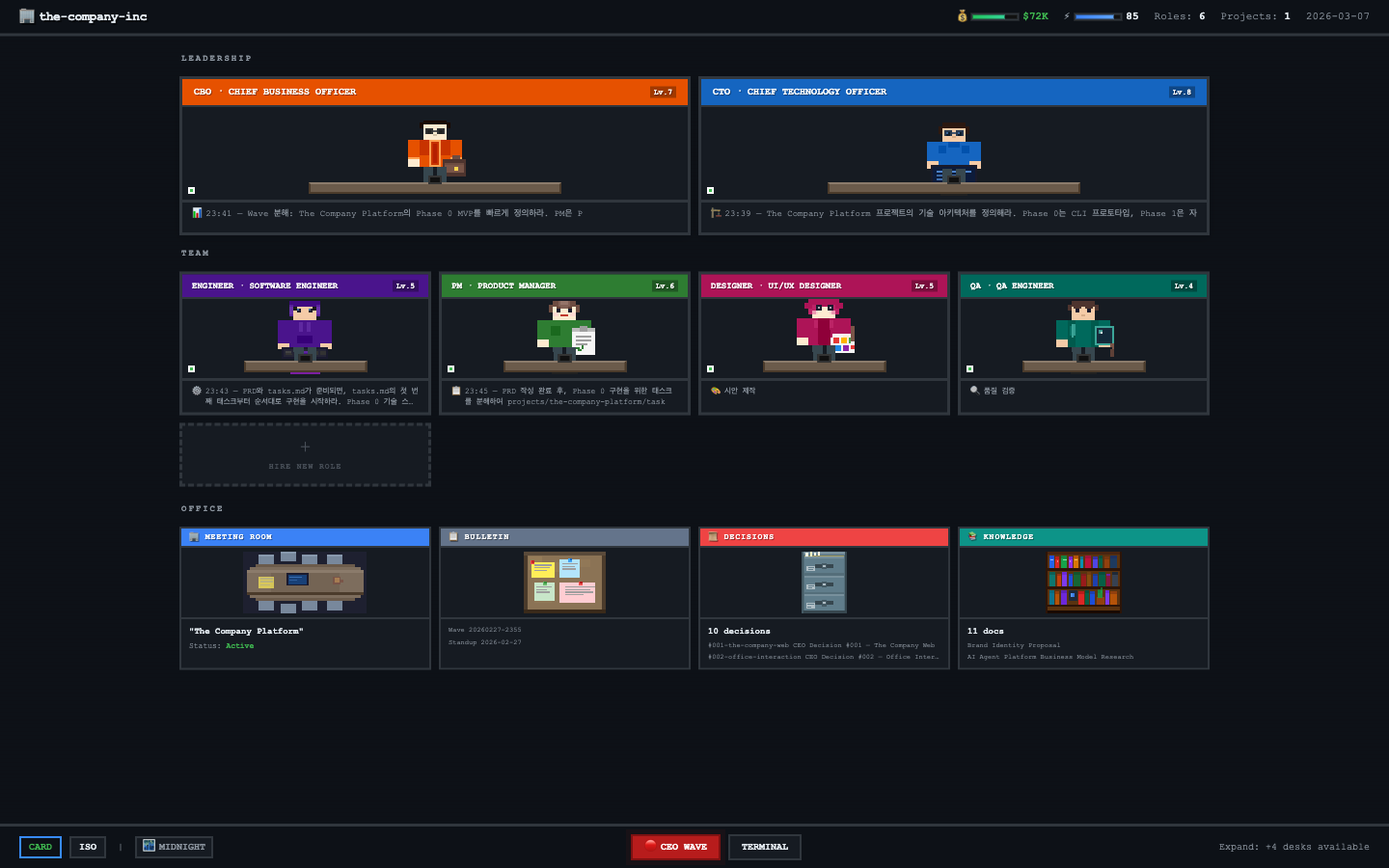
Task: Switch to the CARD view tab
Action: point(40,847)
